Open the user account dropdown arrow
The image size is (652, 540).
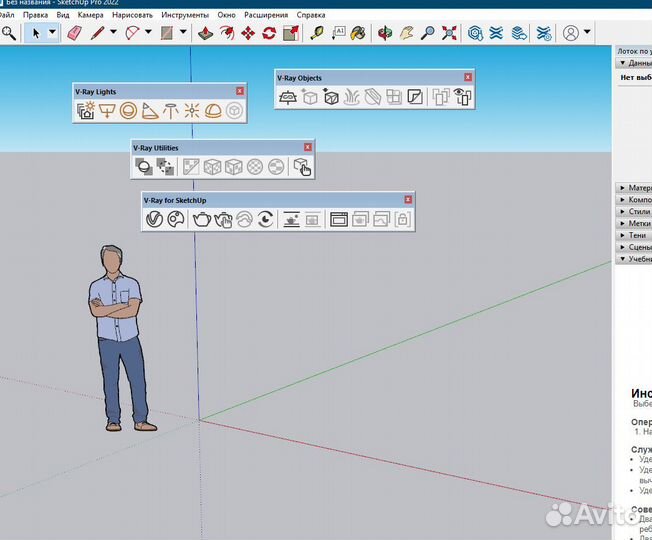(587, 32)
